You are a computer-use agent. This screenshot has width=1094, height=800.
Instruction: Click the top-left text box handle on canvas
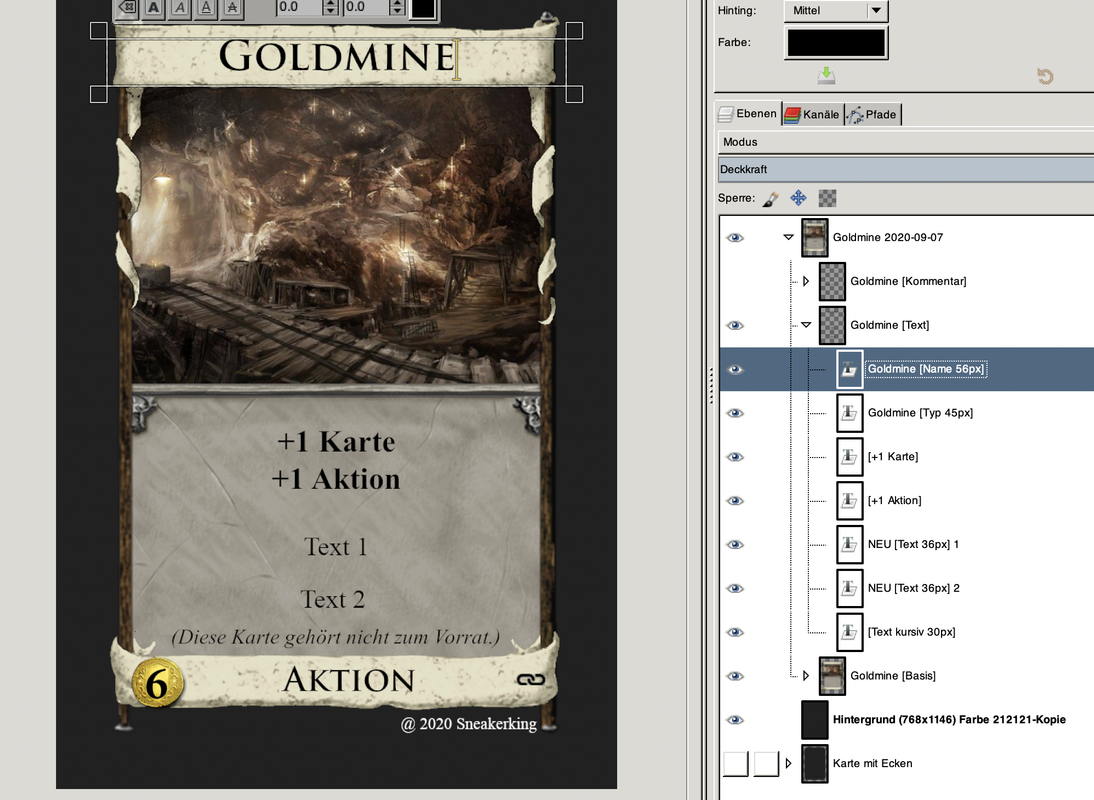(98, 31)
